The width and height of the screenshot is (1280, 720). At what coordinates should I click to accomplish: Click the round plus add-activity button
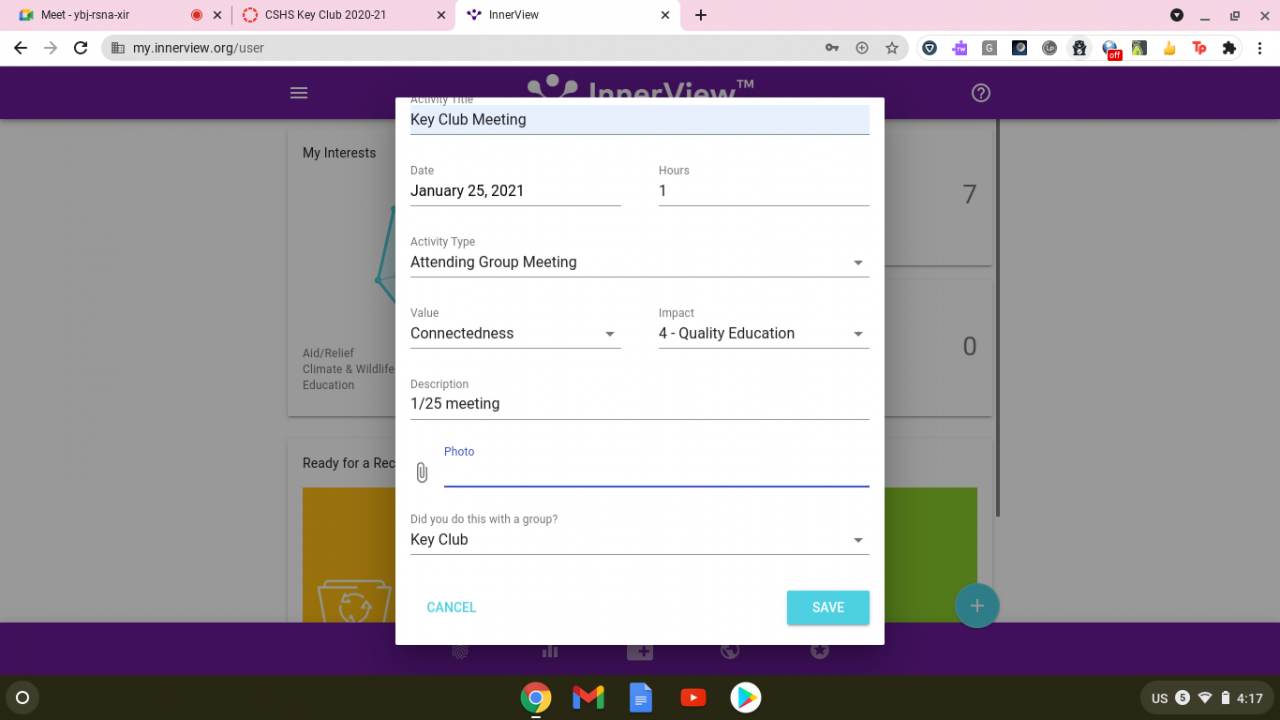pos(977,605)
